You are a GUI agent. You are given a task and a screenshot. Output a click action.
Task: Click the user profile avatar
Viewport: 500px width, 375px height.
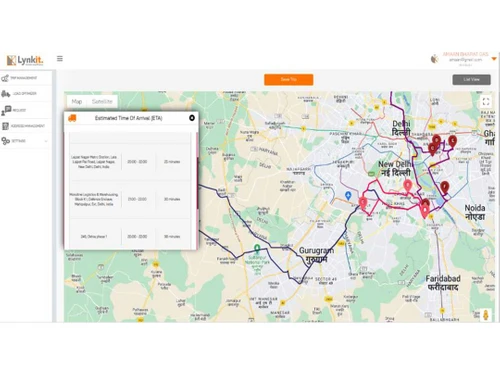[x=435, y=59]
